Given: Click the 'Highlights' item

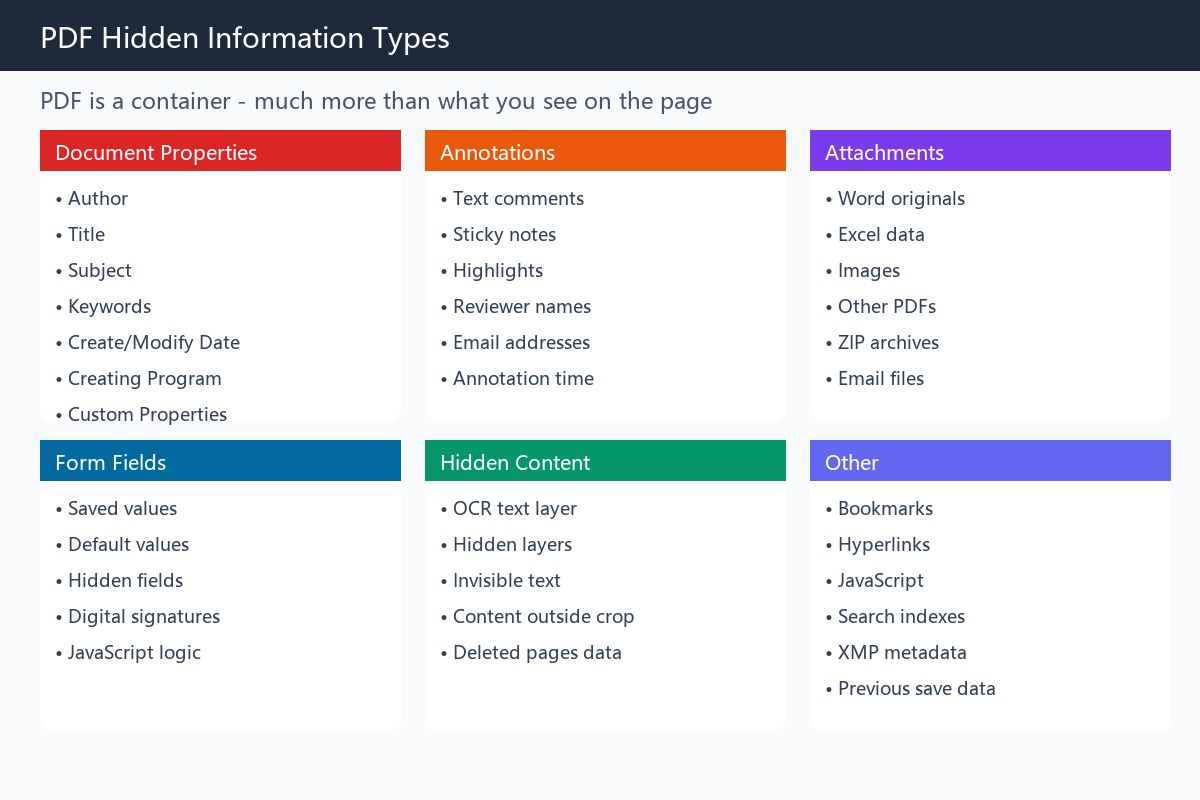Looking at the screenshot, I should click(492, 270).
